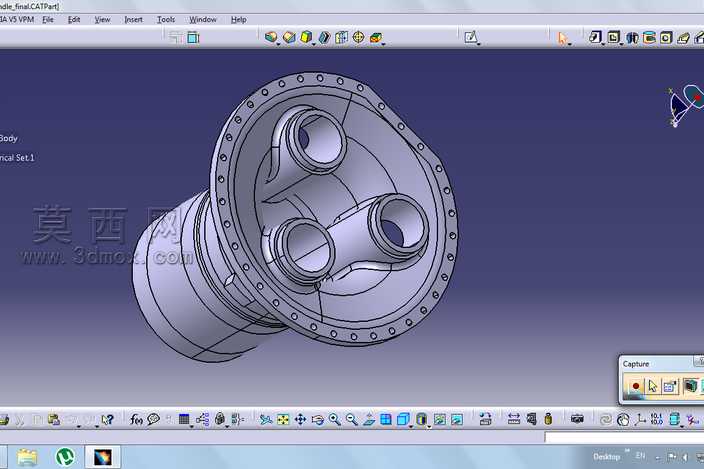704x469 pixels.
Task: Open the Edit menu
Action: (x=74, y=20)
